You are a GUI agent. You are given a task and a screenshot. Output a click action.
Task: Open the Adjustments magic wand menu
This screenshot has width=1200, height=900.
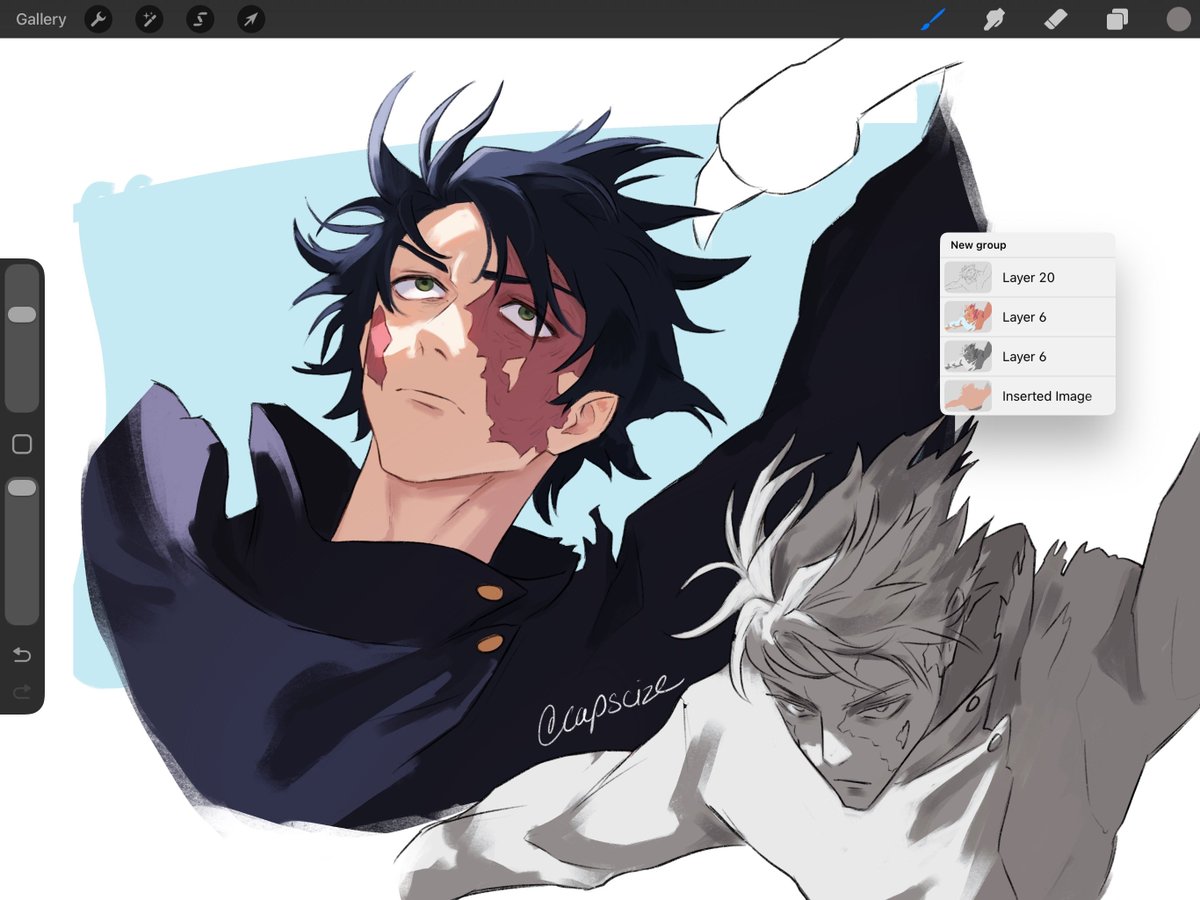point(149,19)
